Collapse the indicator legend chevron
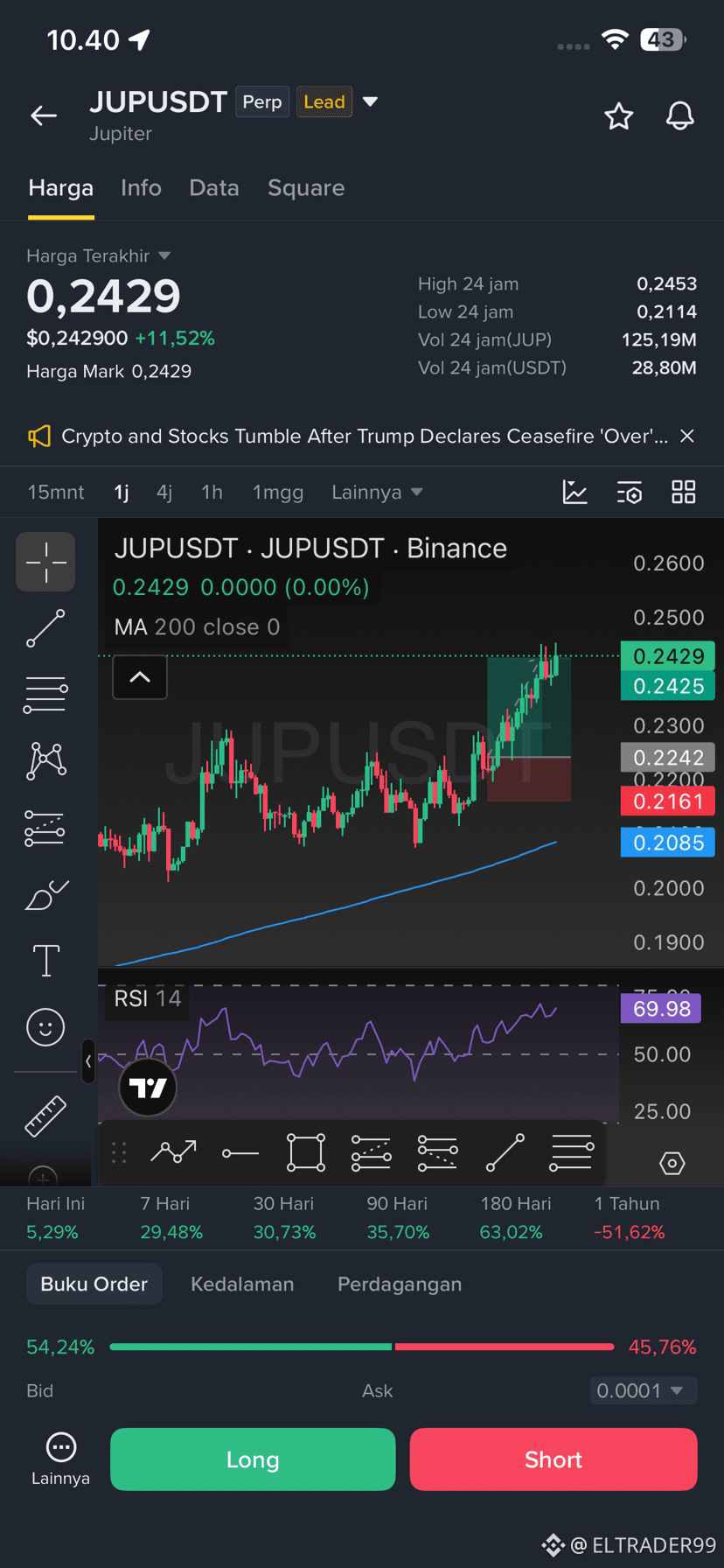The height and width of the screenshot is (1568, 724). point(140,677)
